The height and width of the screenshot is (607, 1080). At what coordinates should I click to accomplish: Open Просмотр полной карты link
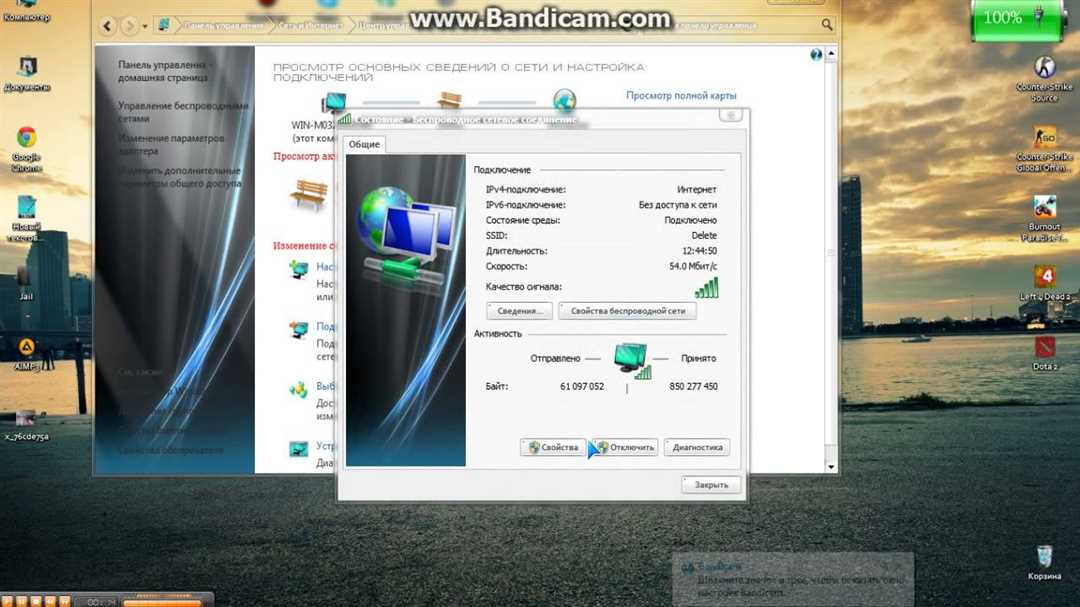point(681,96)
